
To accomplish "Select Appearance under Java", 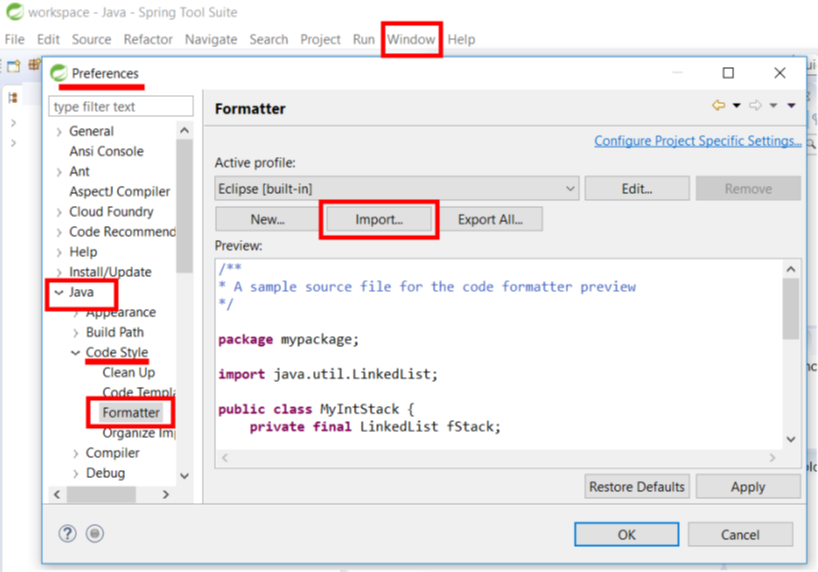I will click(121, 312).
